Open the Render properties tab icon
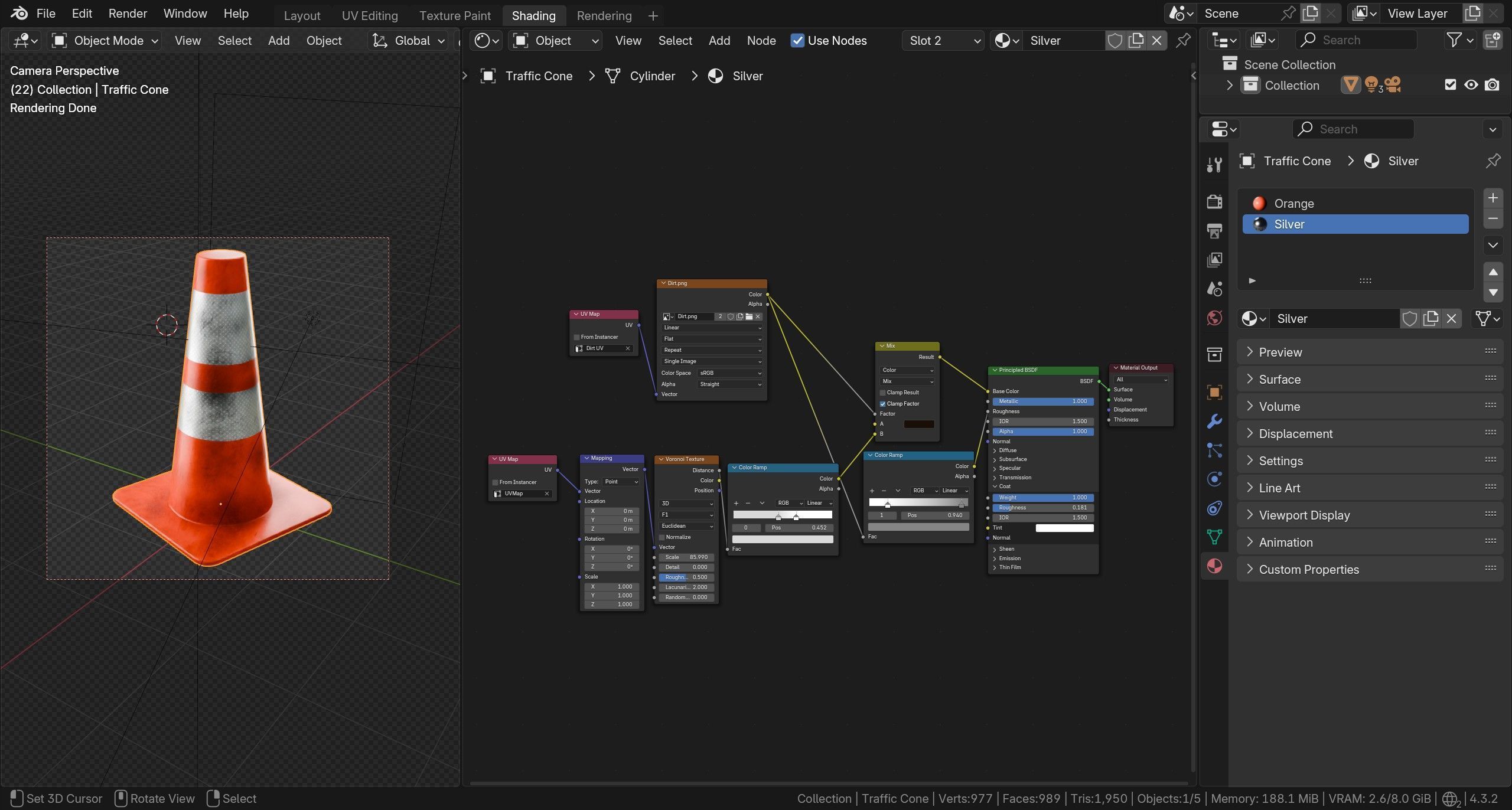1512x810 pixels. coord(1214,202)
